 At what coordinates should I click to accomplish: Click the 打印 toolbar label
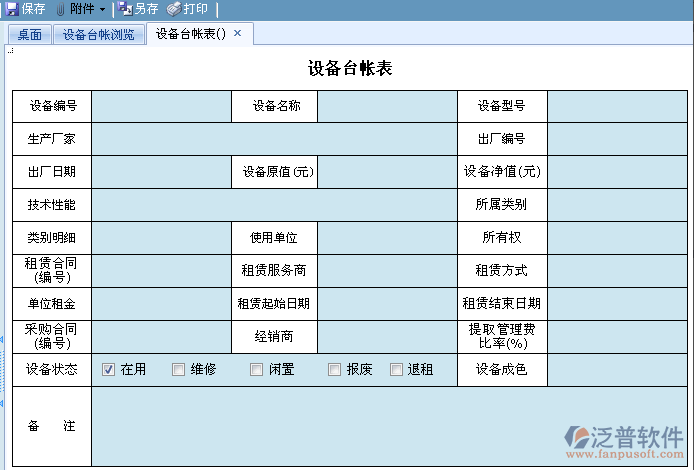(x=196, y=8)
